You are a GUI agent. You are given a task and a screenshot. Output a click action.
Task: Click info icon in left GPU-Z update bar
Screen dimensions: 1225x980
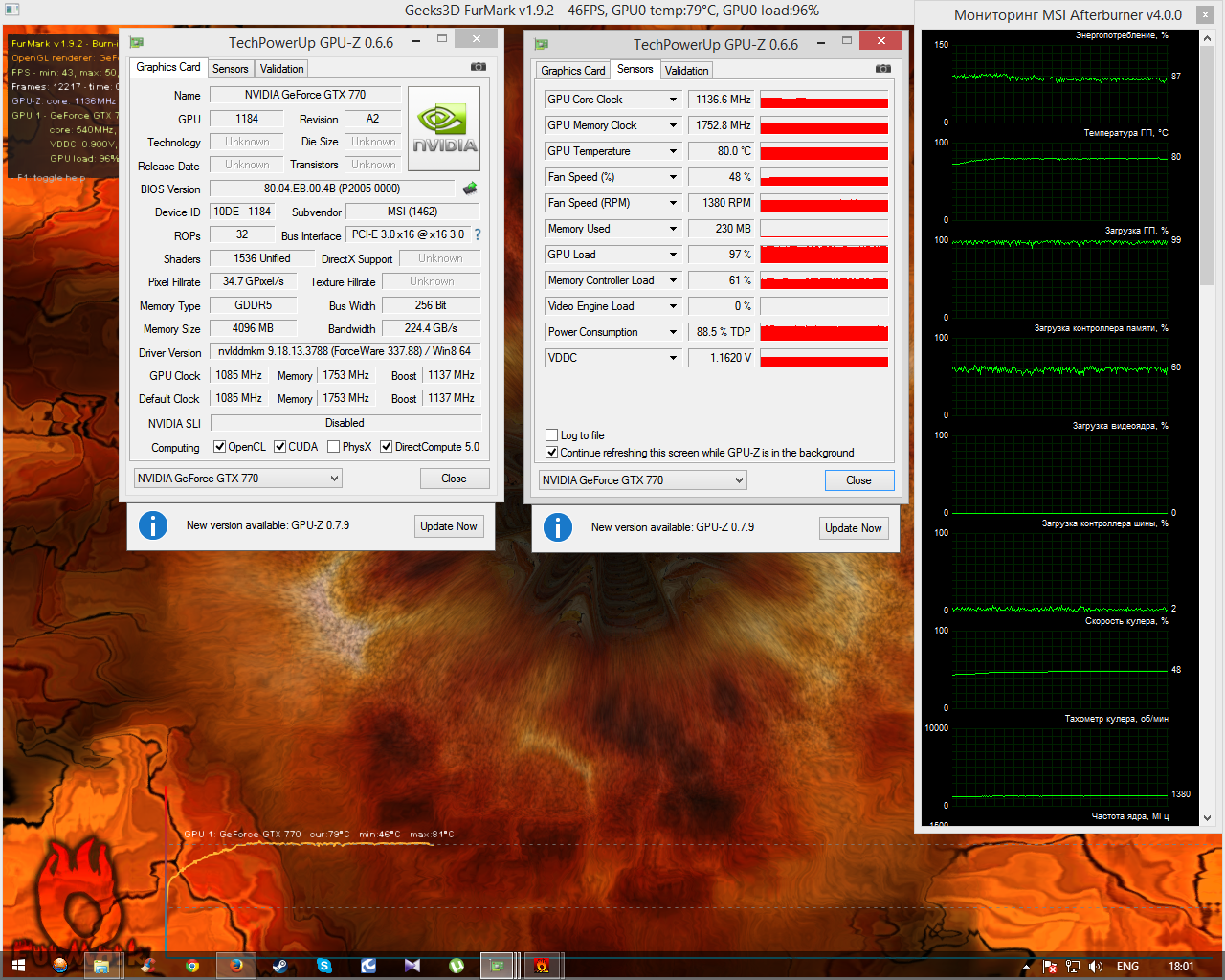(x=153, y=525)
